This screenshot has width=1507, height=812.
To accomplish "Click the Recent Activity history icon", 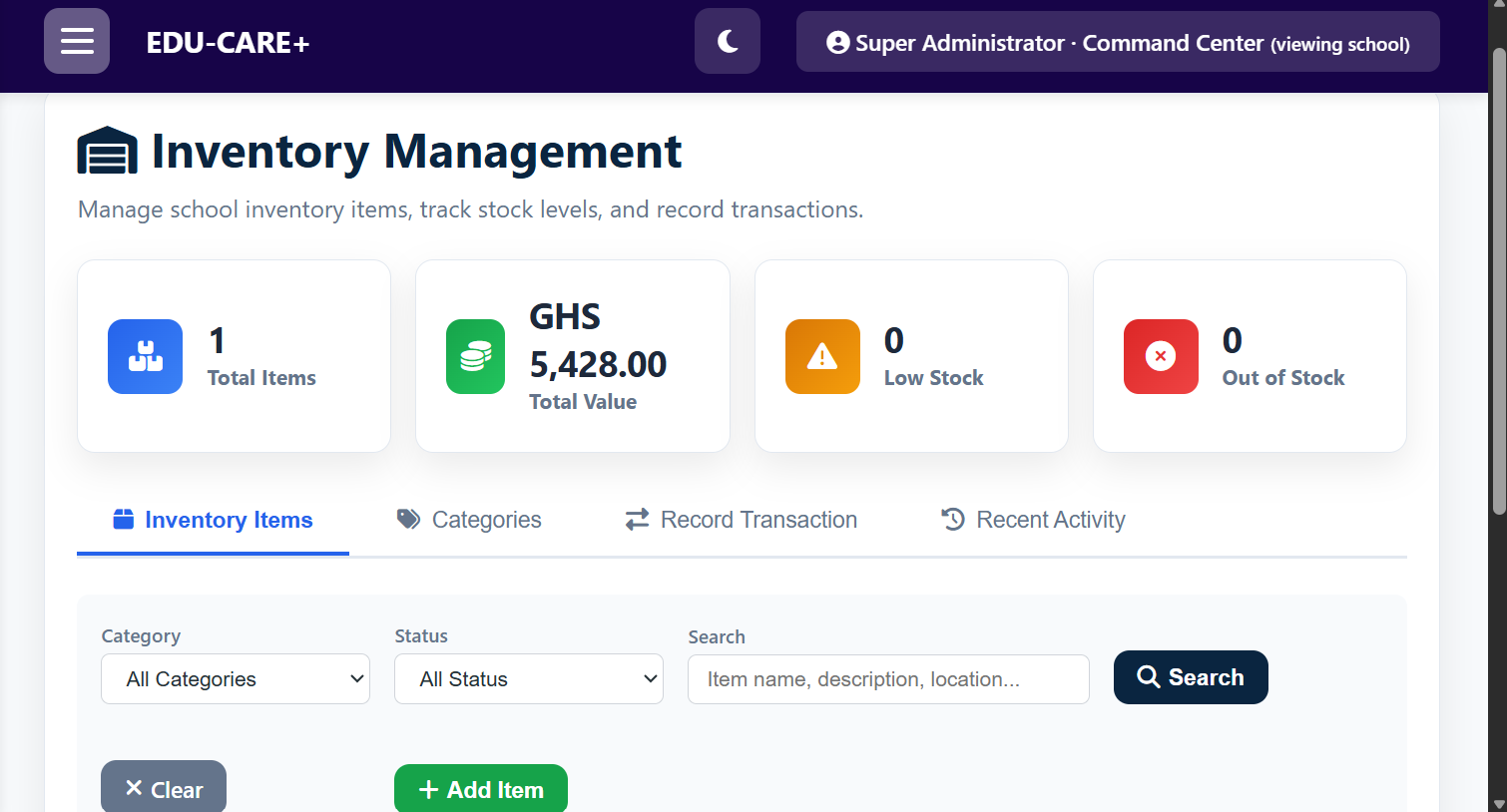I will pos(953,520).
